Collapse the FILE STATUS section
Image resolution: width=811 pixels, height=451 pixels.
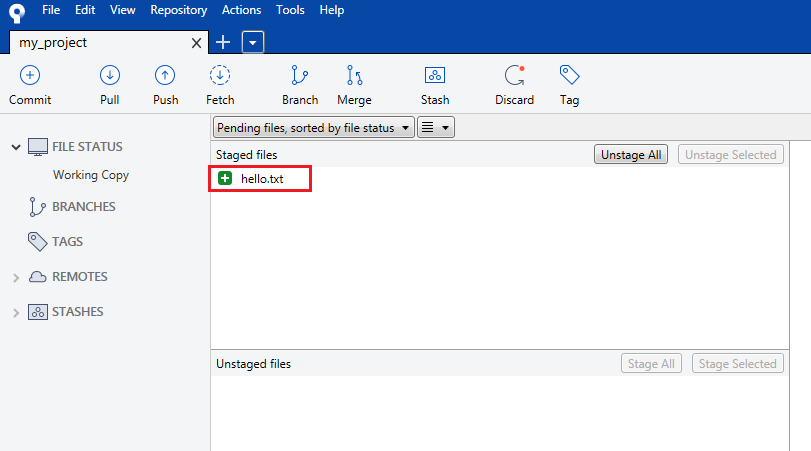click(16, 147)
